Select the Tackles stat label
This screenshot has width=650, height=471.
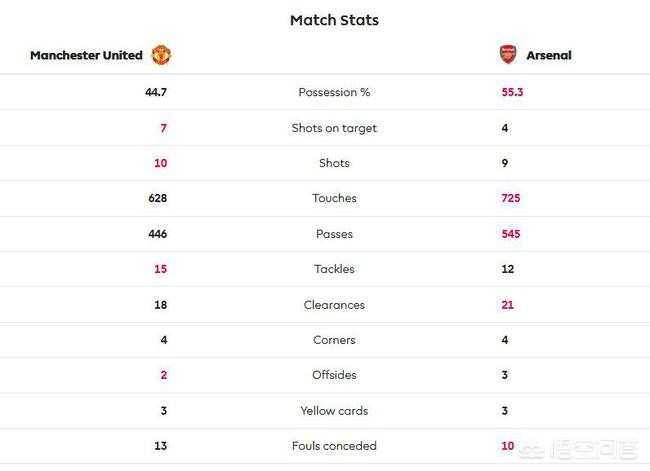pos(334,269)
